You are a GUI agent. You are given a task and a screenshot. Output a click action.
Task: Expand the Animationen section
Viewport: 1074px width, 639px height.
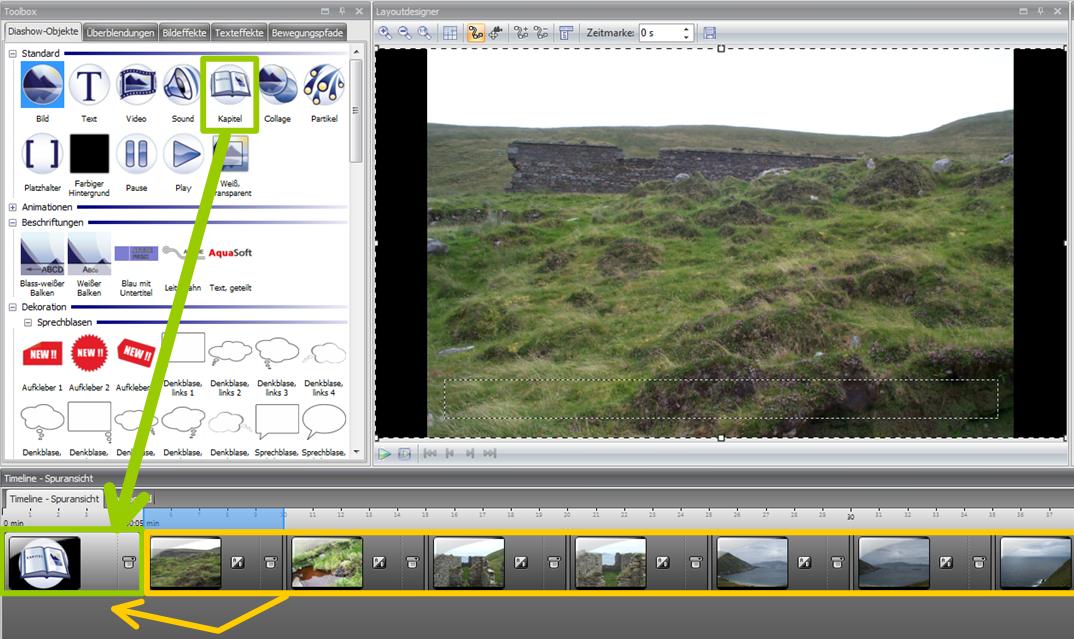click(12, 207)
